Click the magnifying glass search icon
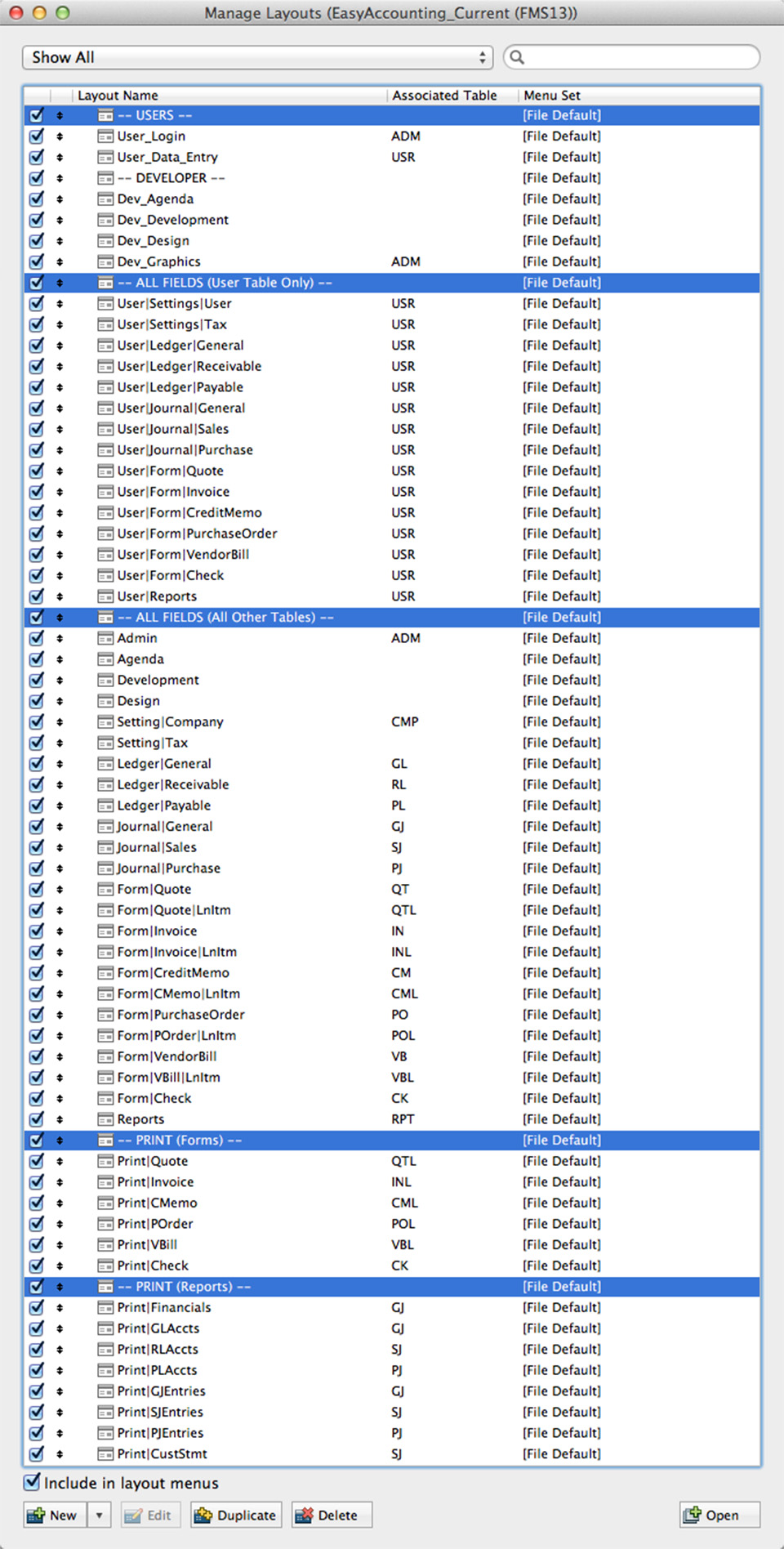The image size is (784, 1549). click(517, 57)
